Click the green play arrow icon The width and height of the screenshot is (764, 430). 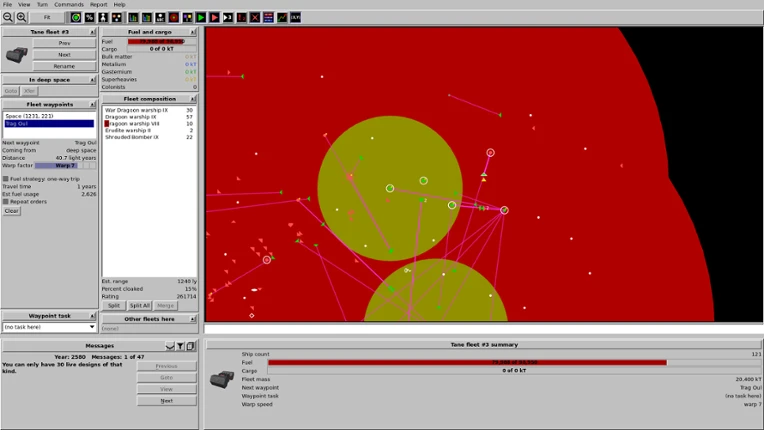201,18
